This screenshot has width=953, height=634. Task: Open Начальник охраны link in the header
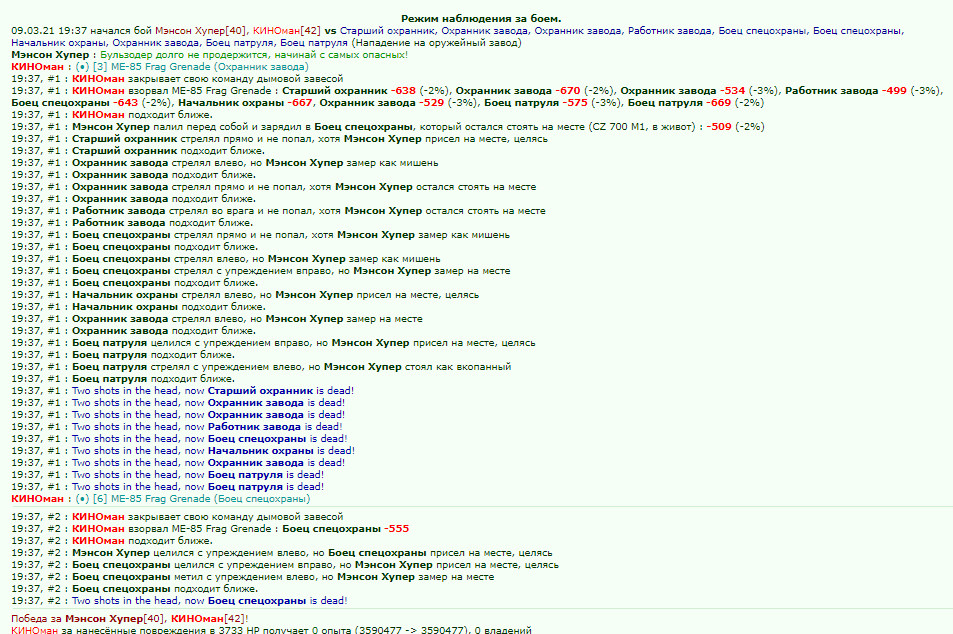58,43
